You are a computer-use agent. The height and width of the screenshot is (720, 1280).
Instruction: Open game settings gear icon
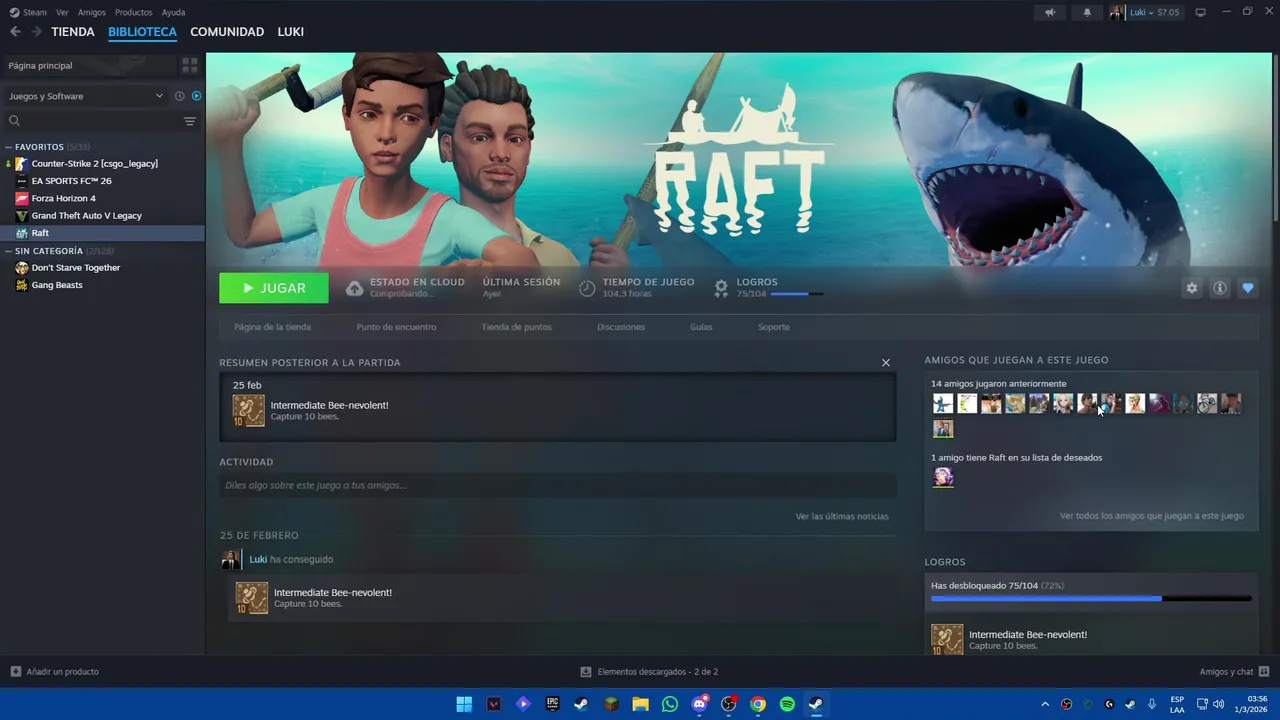click(1191, 288)
